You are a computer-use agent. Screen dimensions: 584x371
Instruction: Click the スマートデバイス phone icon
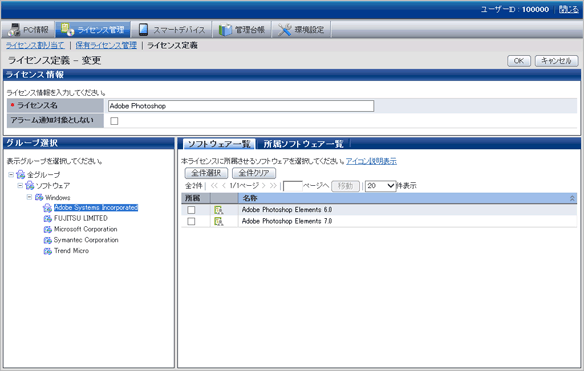coord(143,29)
